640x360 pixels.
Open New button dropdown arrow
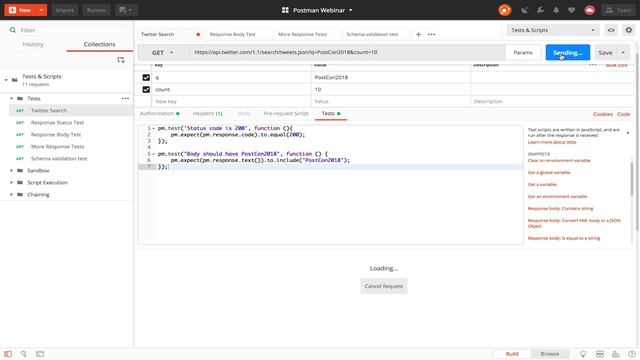point(41,10)
